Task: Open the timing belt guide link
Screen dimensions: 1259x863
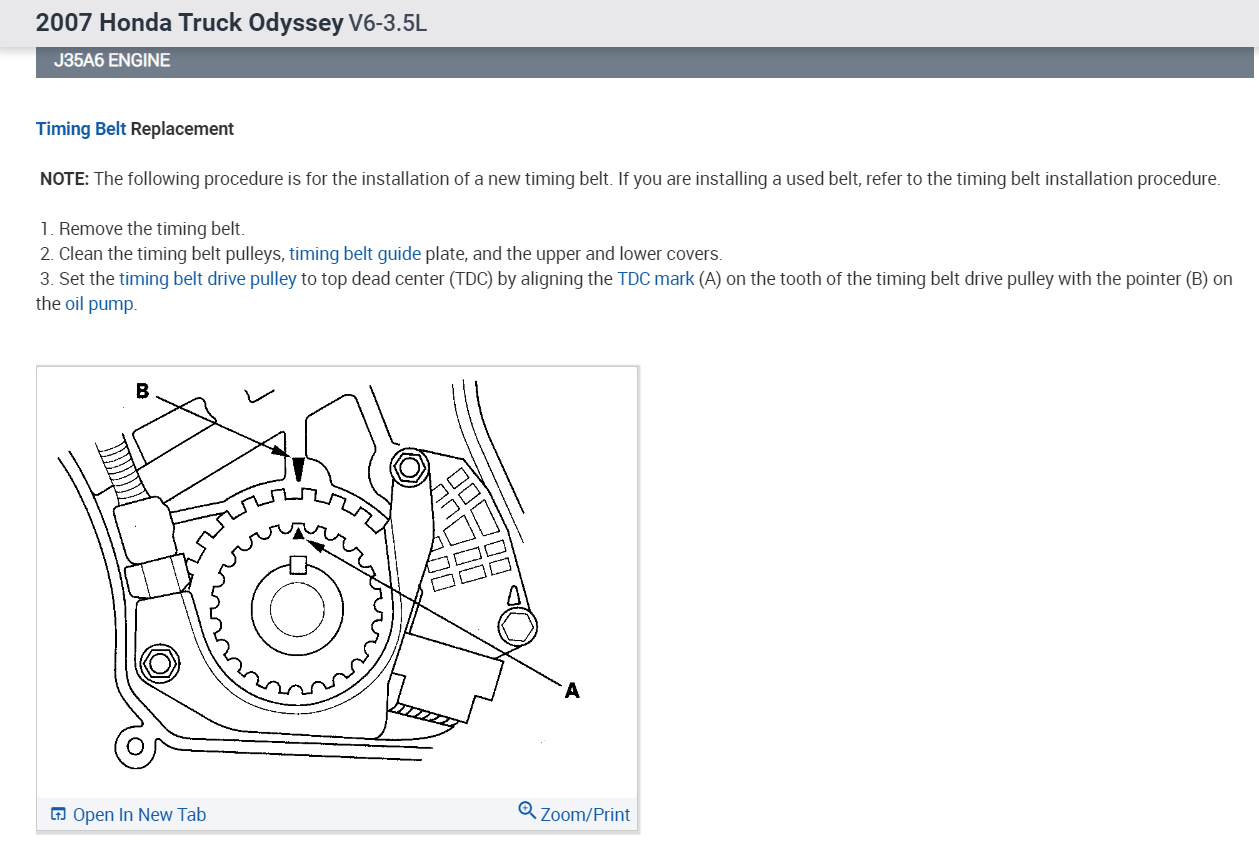Action: [355, 254]
